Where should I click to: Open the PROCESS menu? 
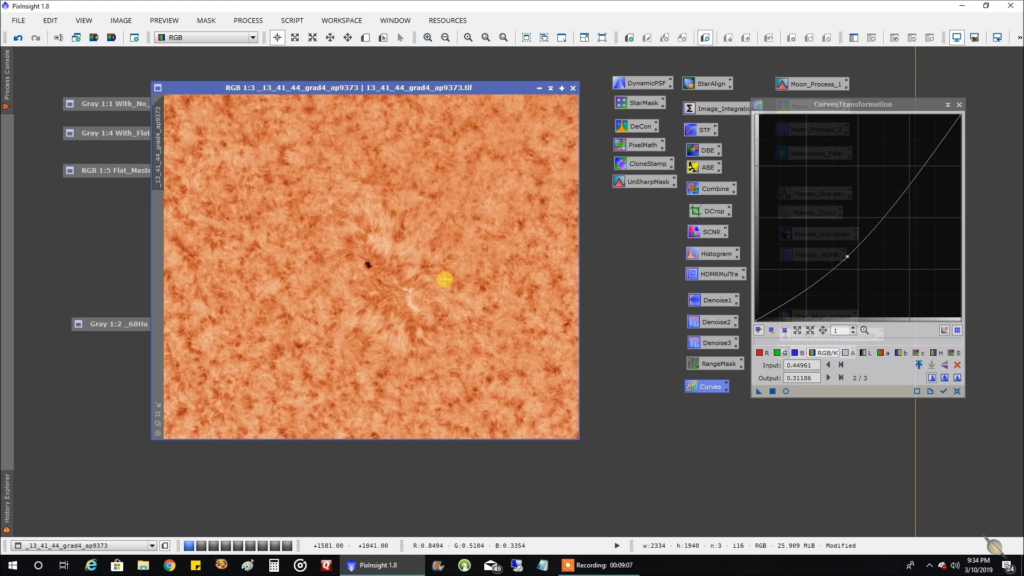[247, 19]
